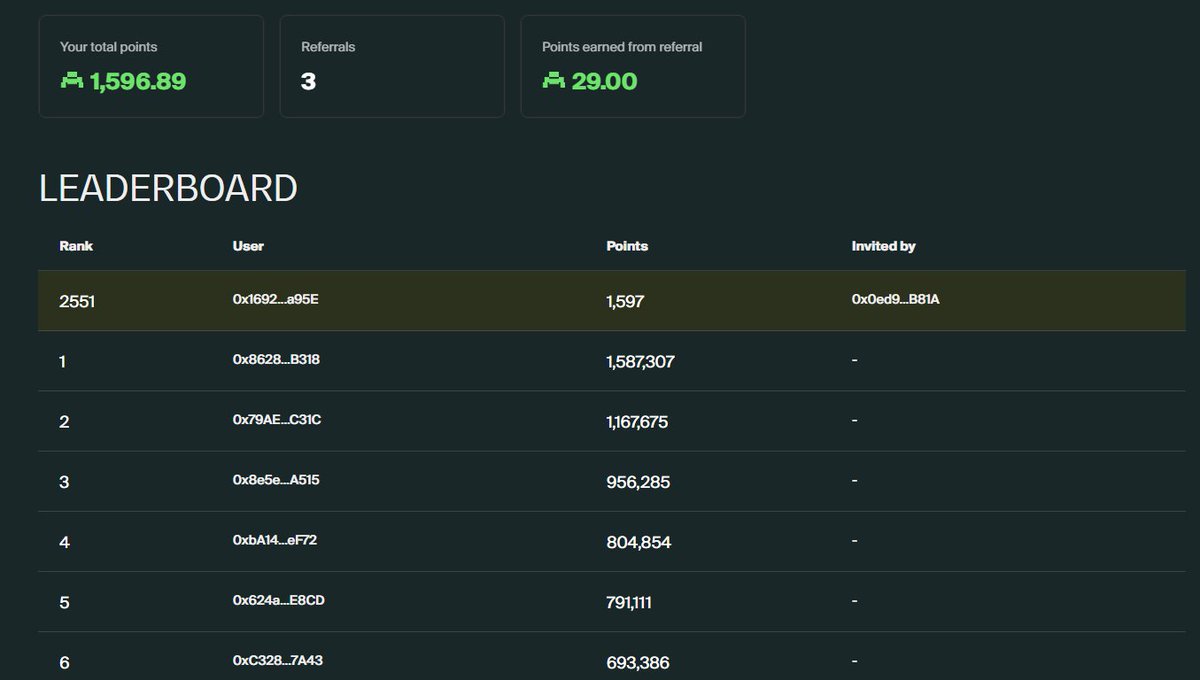Open user address 0x8e5e...A515

point(276,480)
